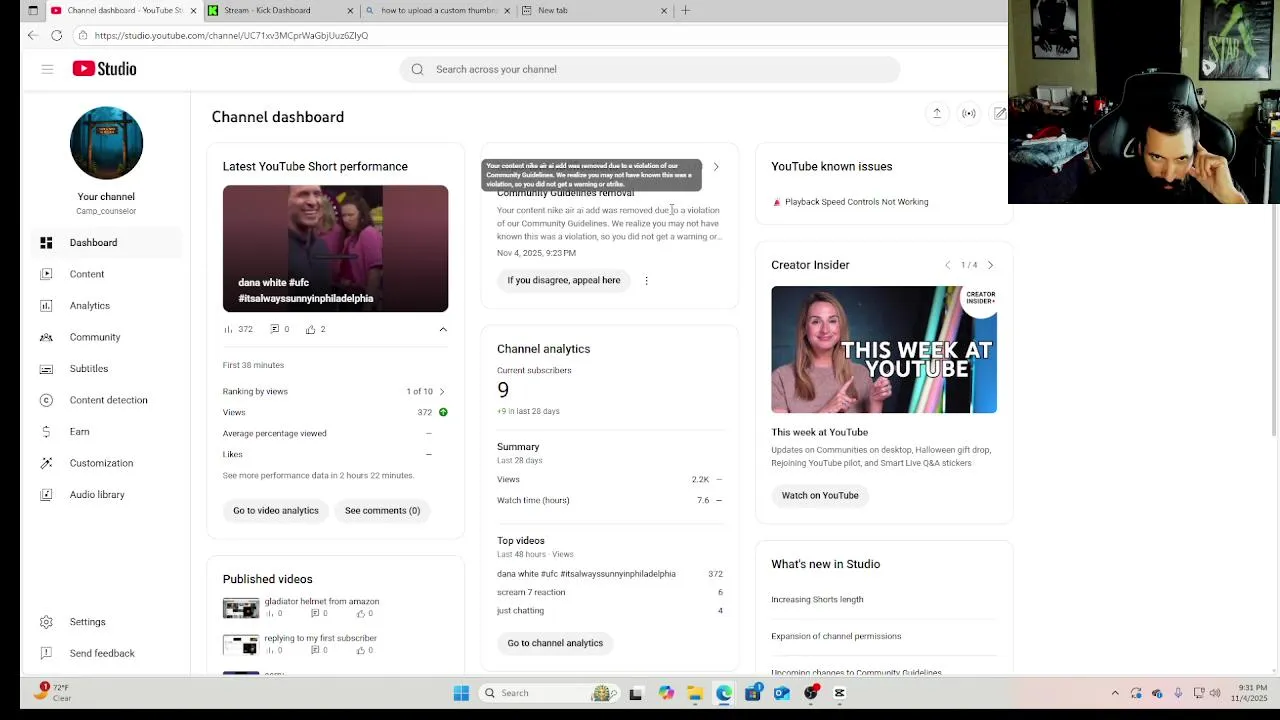Click Watch on YouTube button
Viewport: 1280px width, 720px height.
coord(820,495)
